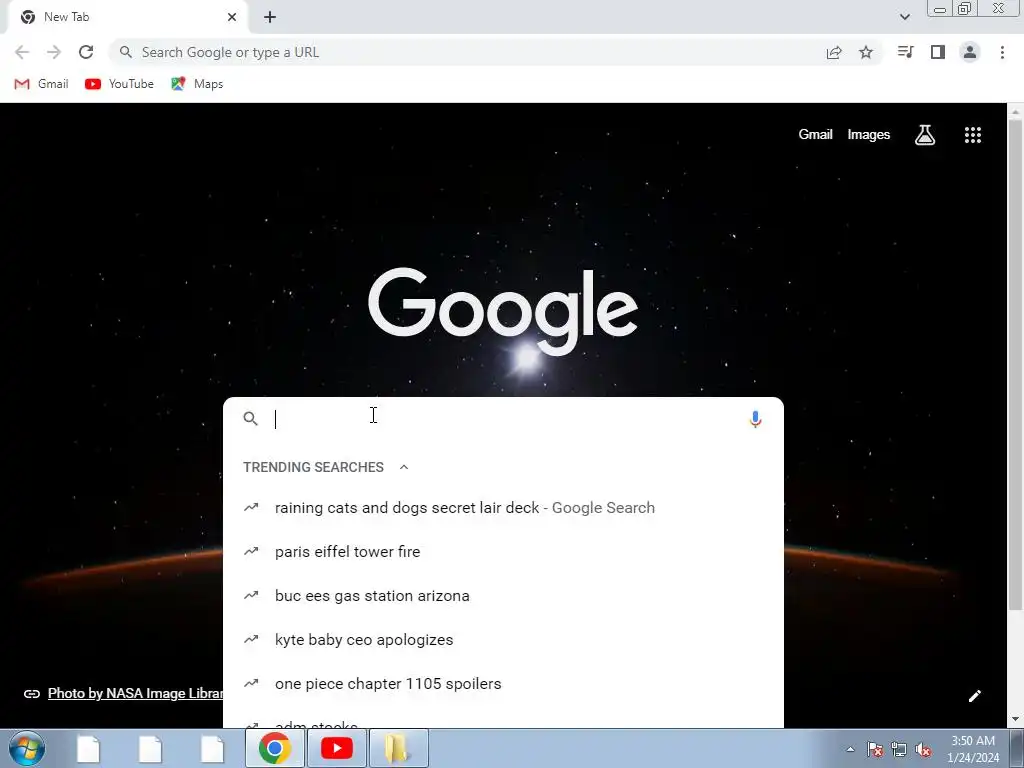1024x768 pixels.
Task: Open Chrome from the taskbar
Action: (275, 748)
